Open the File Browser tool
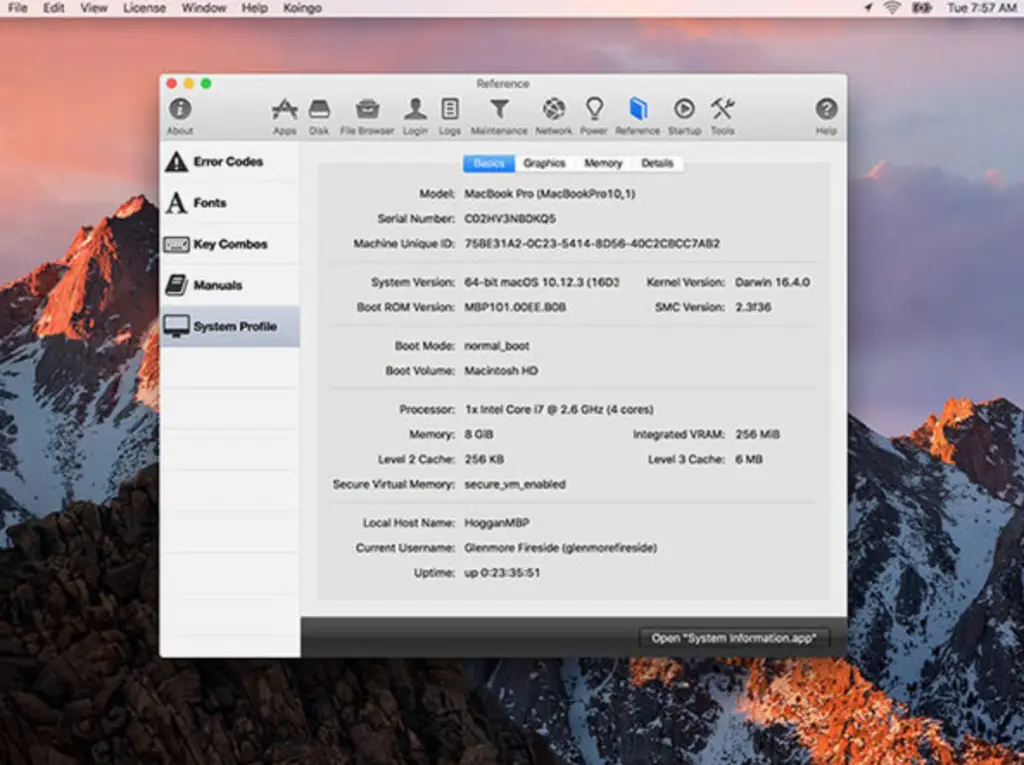The height and width of the screenshot is (765, 1024). click(x=366, y=112)
